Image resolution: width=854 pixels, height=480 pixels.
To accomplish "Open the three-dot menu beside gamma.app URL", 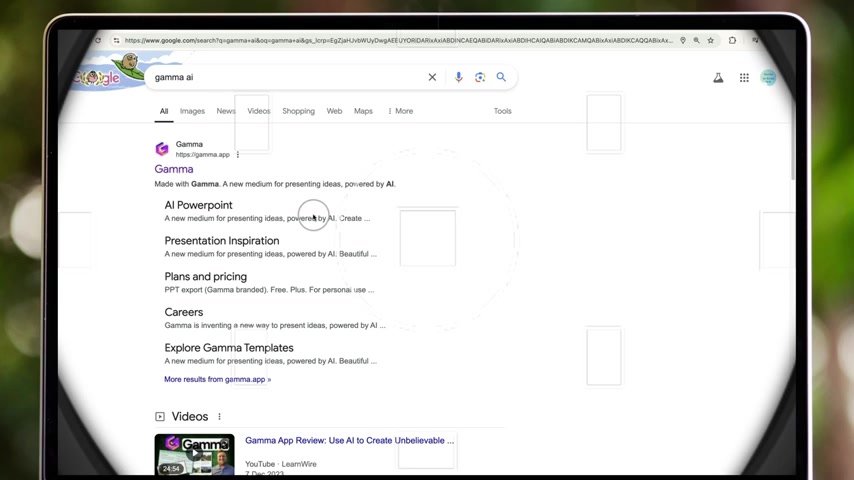I will [237, 155].
